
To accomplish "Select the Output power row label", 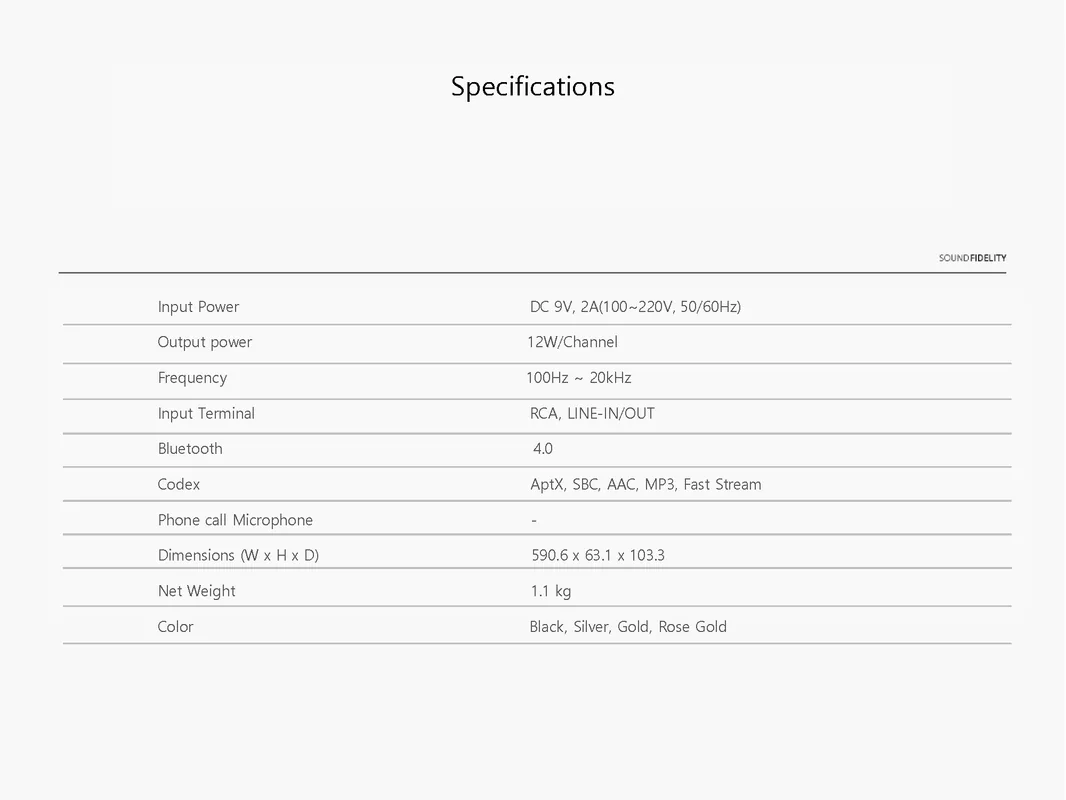I will point(205,342).
